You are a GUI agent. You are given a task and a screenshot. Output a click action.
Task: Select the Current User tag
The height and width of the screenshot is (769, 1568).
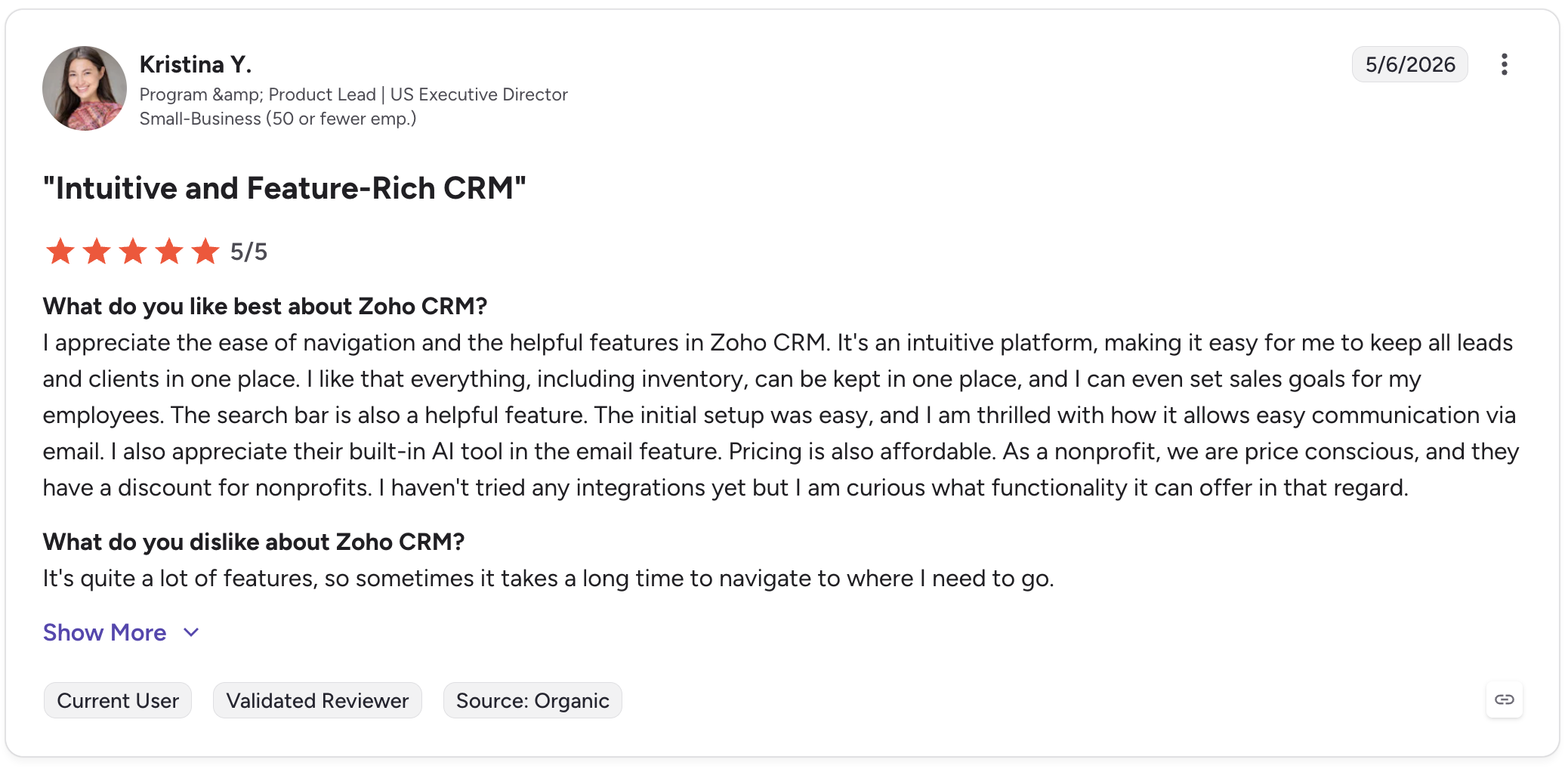pos(118,700)
